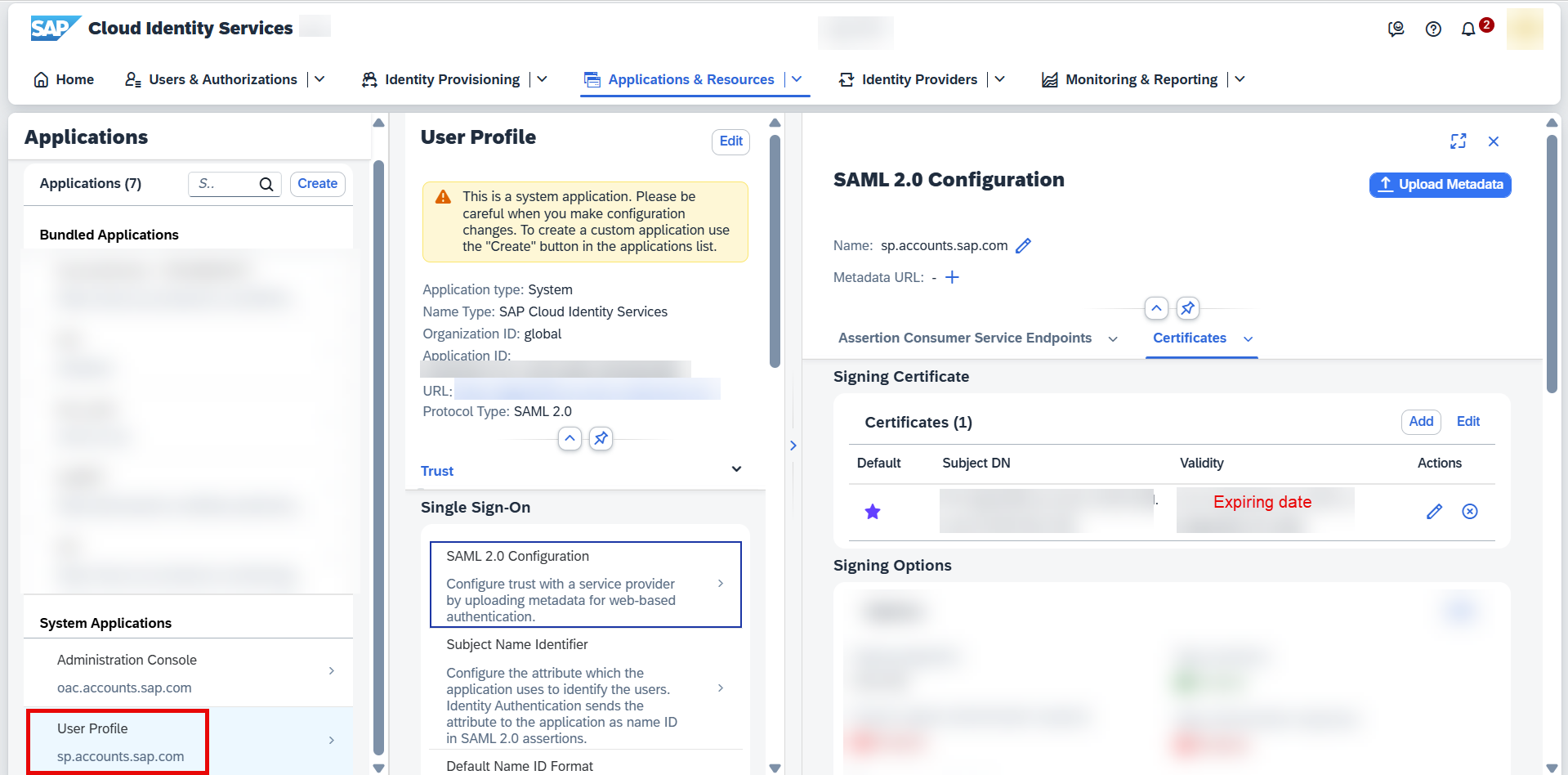Viewport: 1568px width, 775px height.
Task: Add a signing certificate
Action: (x=1421, y=422)
